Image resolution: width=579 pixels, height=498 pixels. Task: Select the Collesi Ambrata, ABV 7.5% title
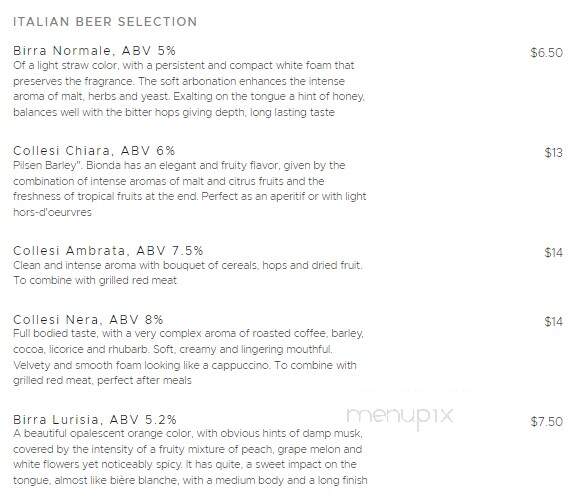[x=108, y=251]
